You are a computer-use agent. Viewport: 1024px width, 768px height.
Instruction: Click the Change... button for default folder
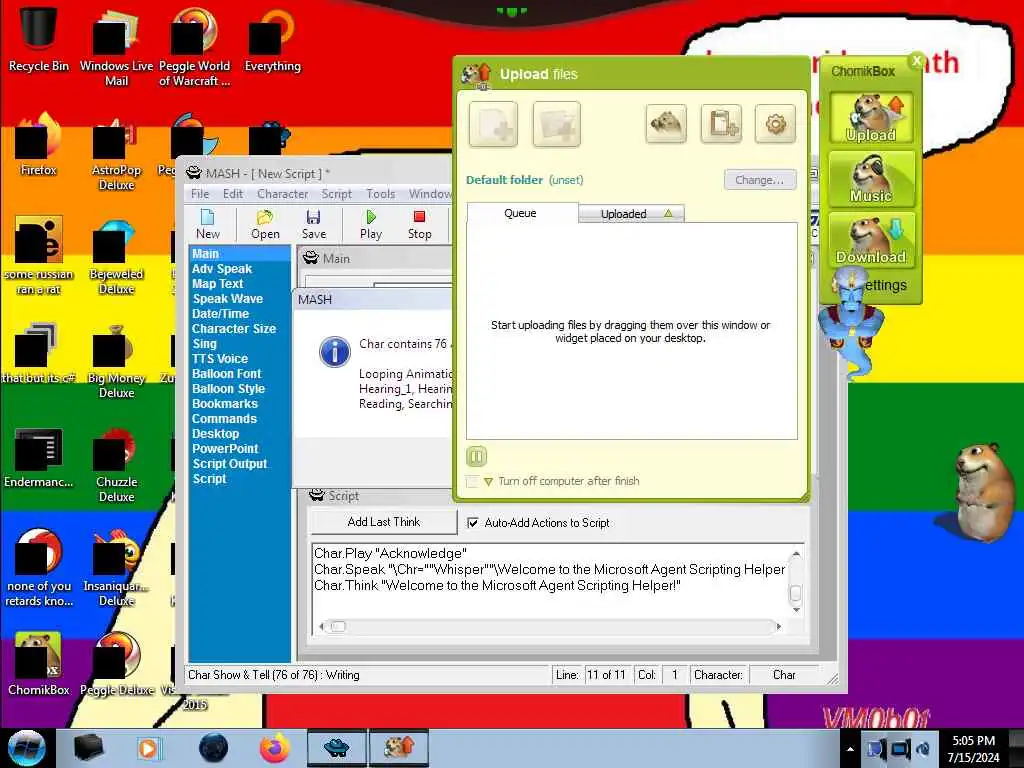760,180
